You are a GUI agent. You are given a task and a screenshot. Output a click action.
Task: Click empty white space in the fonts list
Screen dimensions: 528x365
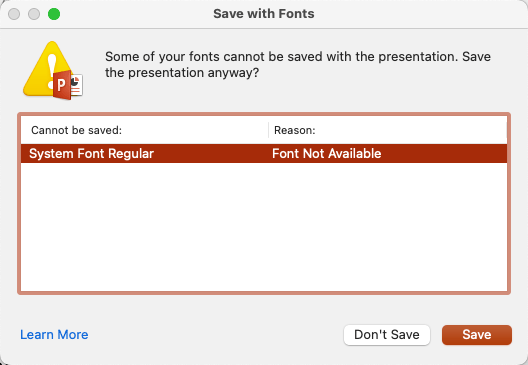[x=264, y=227]
